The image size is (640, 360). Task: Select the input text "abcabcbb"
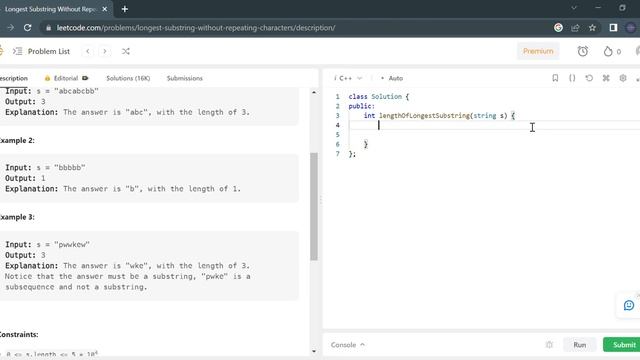pyautogui.click(x=76, y=91)
